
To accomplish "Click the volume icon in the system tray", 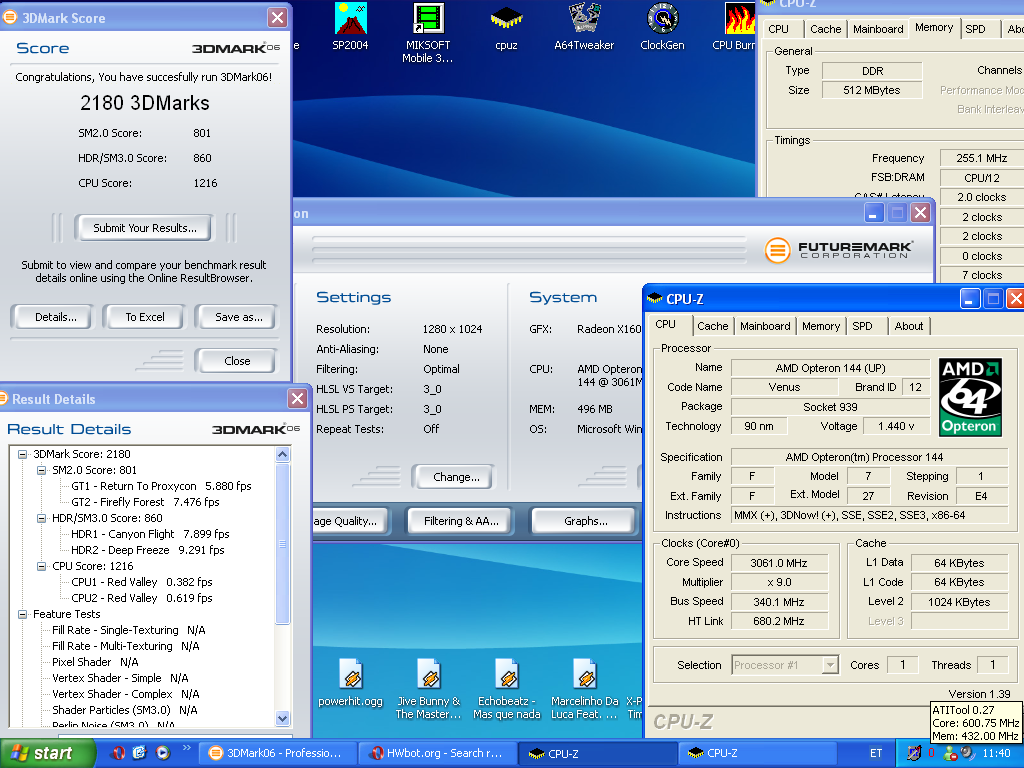I will pyautogui.click(x=969, y=753).
